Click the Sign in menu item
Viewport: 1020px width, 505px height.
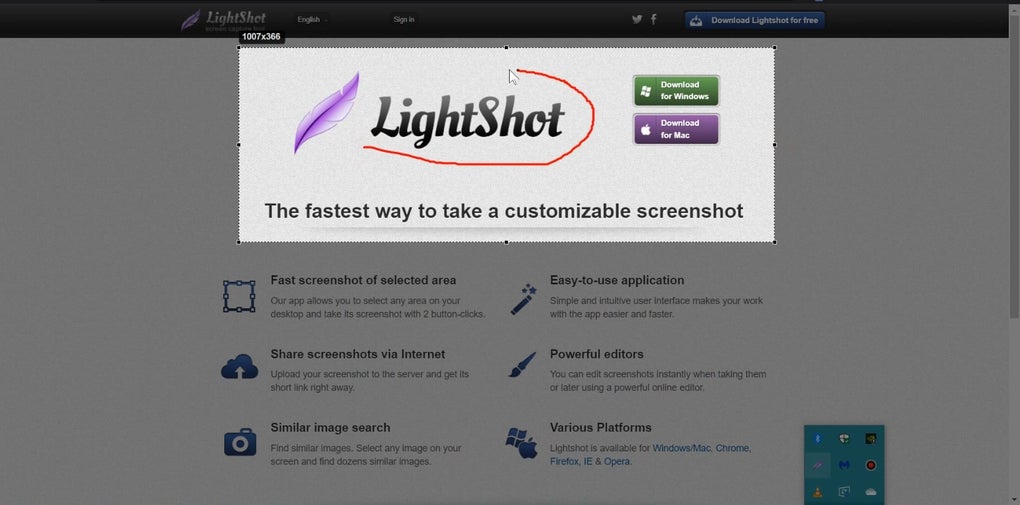click(x=404, y=20)
